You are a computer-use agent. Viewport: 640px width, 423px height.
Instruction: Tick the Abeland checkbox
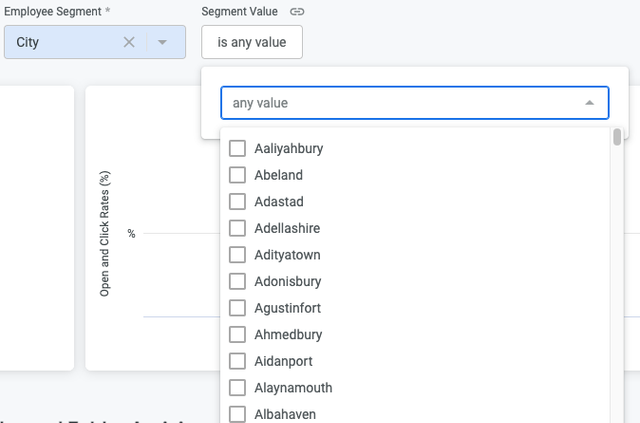click(x=238, y=175)
